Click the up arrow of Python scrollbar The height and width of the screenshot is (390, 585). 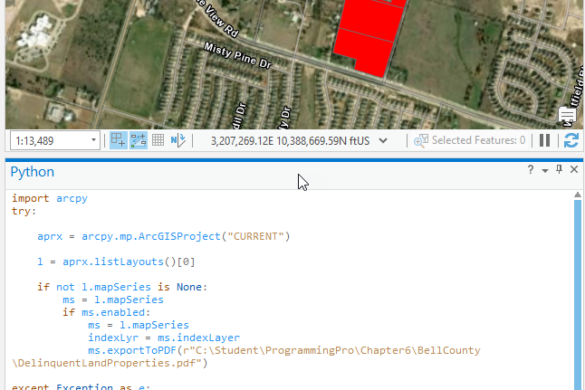tap(578, 194)
